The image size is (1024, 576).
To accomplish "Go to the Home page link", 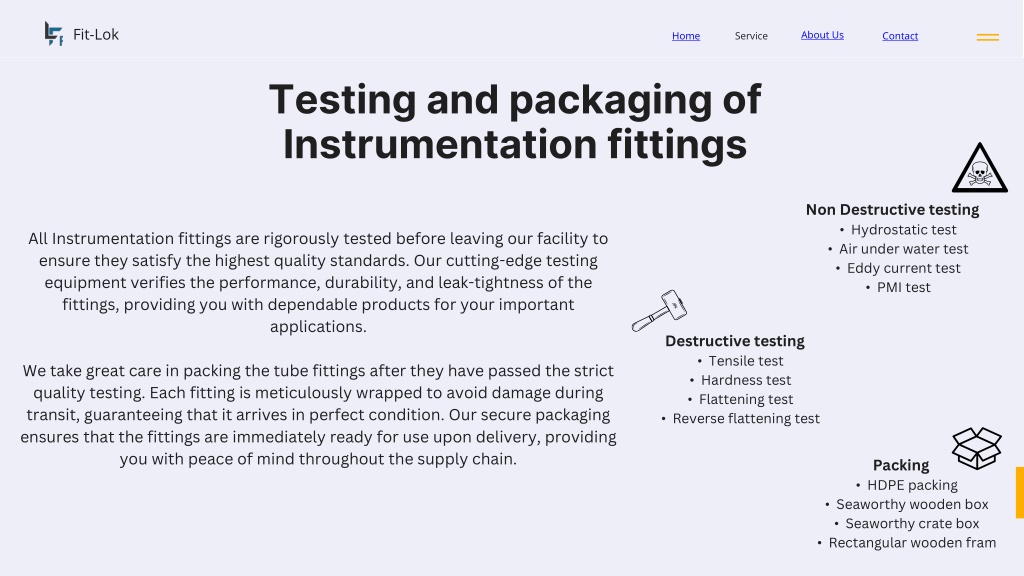I will pyautogui.click(x=686, y=36).
